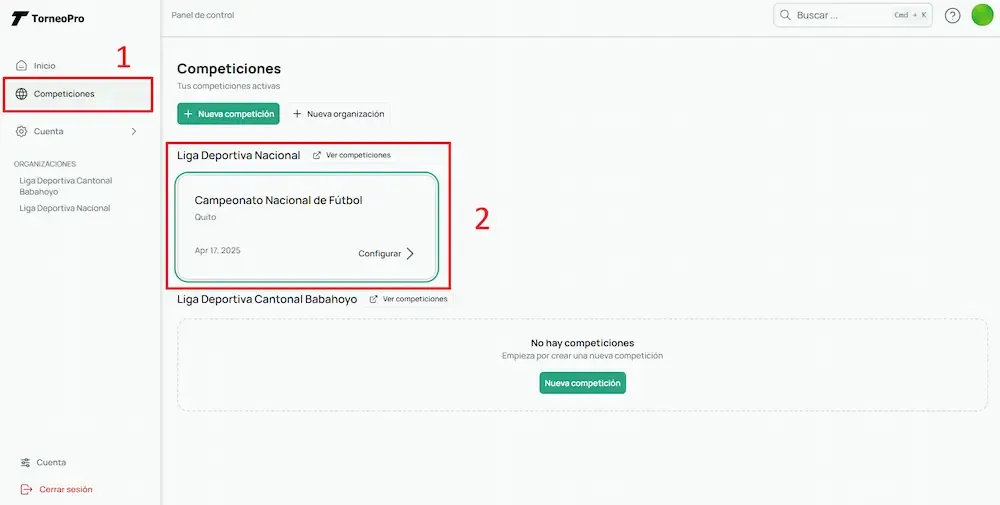This screenshot has width=1000, height=505.
Task: Expand the Cuenta submenu chevron
Action: click(x=134, y=131)
